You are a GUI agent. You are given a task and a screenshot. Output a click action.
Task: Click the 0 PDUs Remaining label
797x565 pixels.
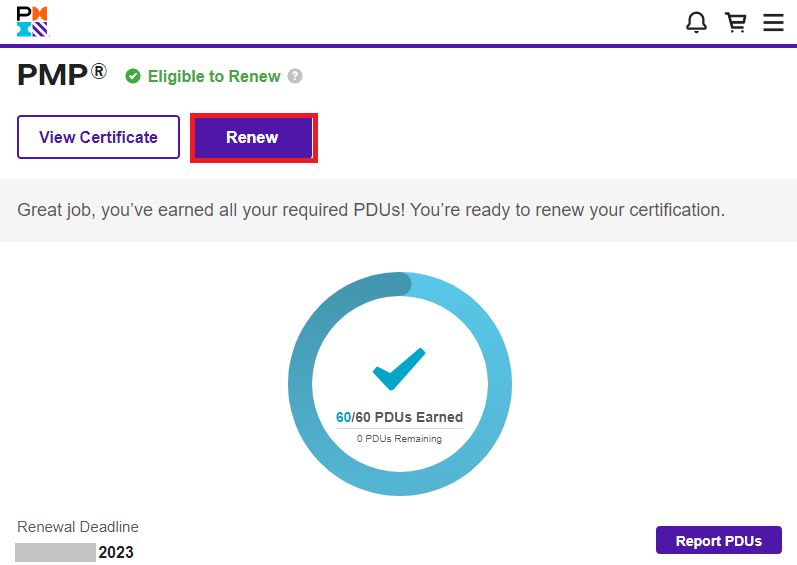coord(399,438)
